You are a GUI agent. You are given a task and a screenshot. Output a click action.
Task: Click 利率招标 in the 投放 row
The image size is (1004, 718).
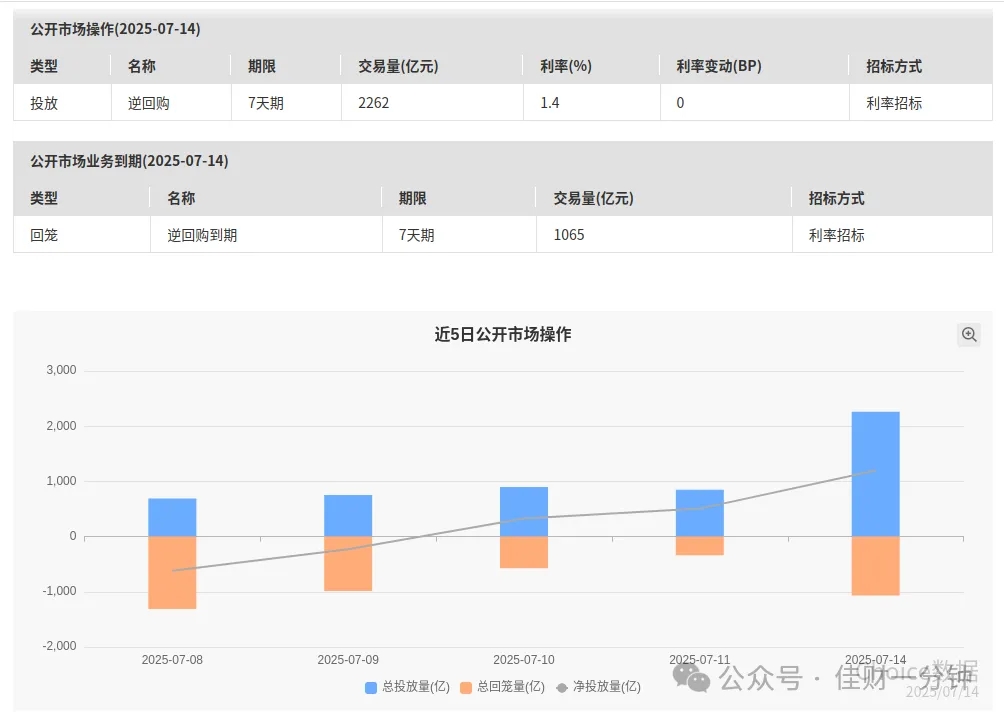pos(894,102)
